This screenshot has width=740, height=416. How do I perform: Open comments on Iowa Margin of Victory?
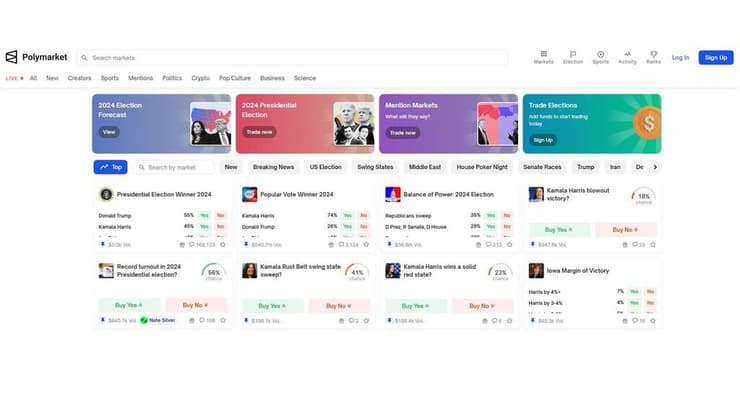[x=639, y=321]
